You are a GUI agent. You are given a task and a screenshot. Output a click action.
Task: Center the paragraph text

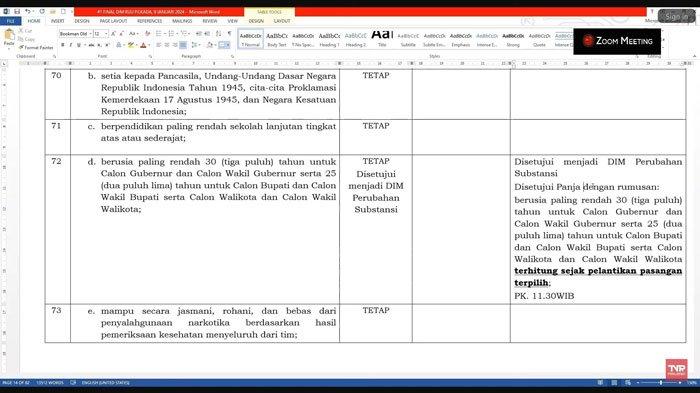click(x=167, y=45)
